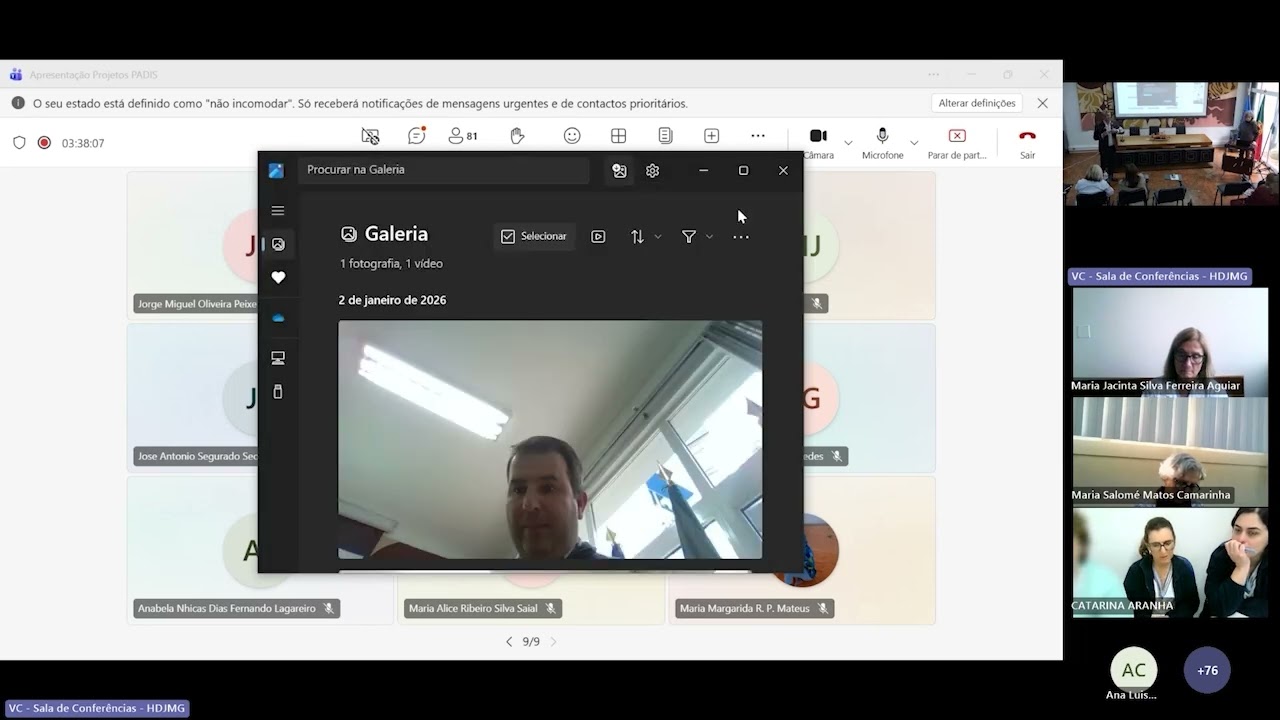Select the Gallery icon in Photos sidebar
Screen dimensions: 1280x720
(x=278, y=244)
